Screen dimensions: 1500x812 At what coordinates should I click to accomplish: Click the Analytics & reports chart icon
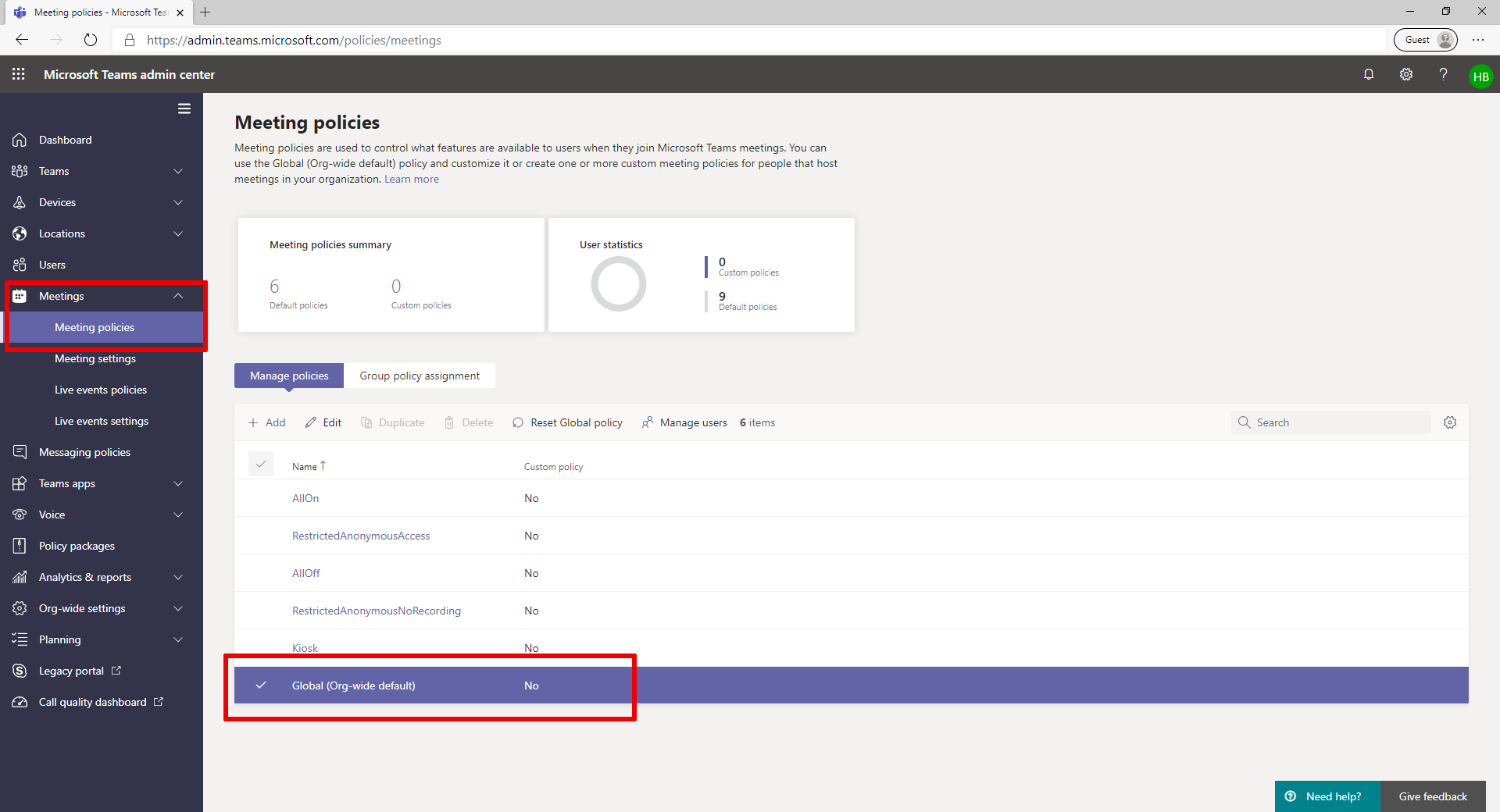pyautogui.click(x=20, y=577)
